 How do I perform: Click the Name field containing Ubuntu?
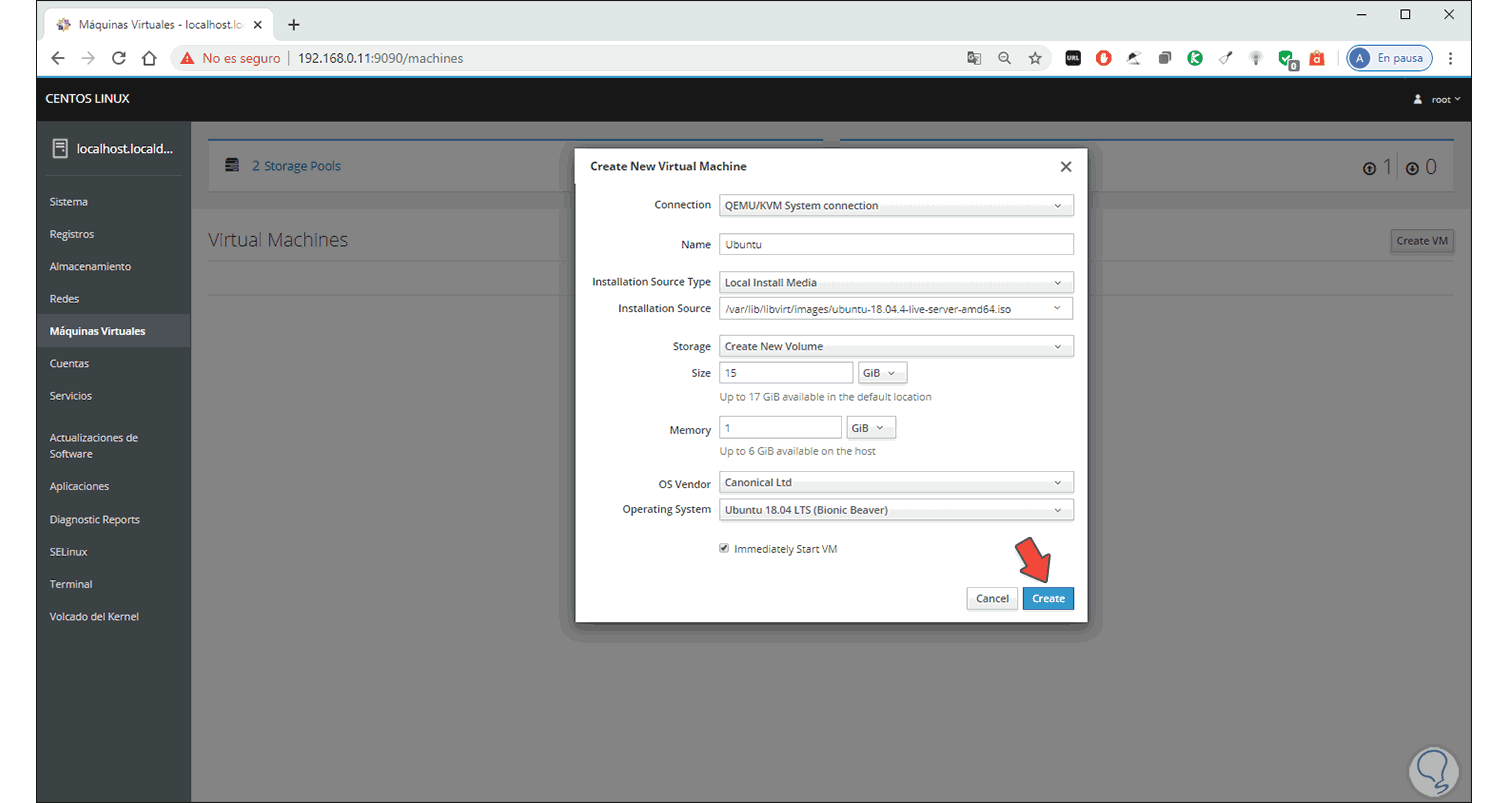point(896,244)
